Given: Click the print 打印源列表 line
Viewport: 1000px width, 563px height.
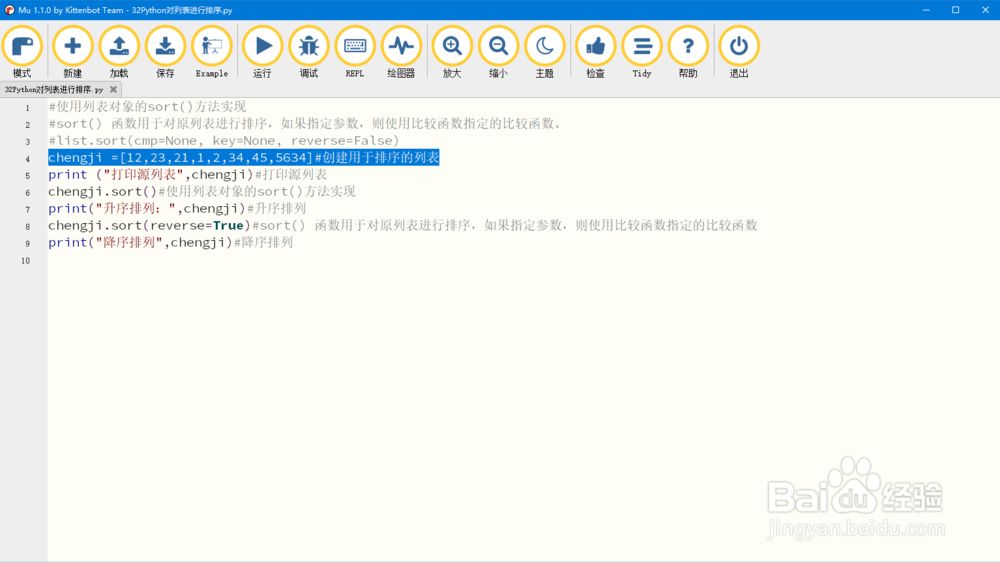Looking at the screenshot, I should coord(188,175).
